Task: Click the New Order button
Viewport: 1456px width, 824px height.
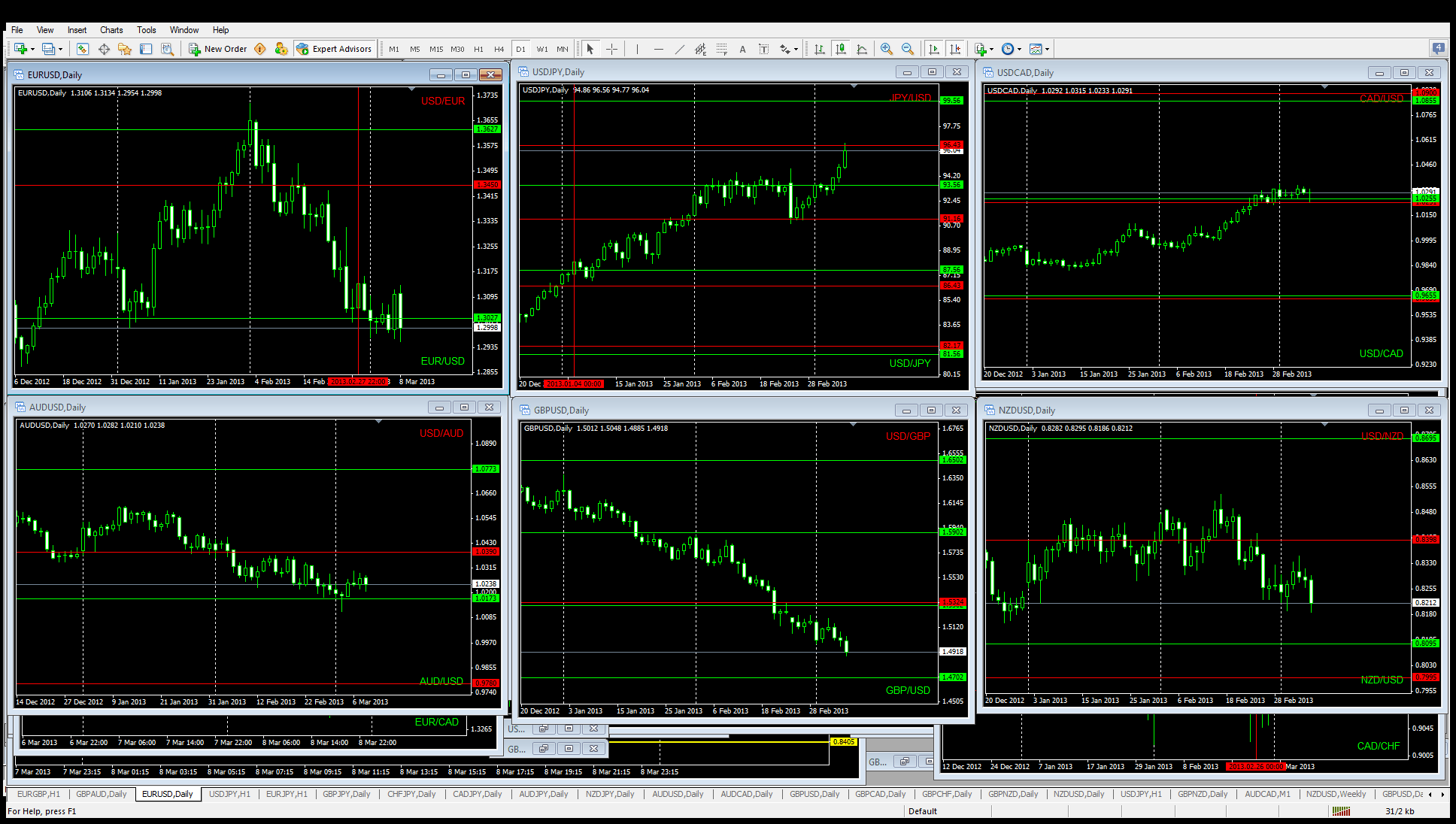Action: click(x=217, y=49)
